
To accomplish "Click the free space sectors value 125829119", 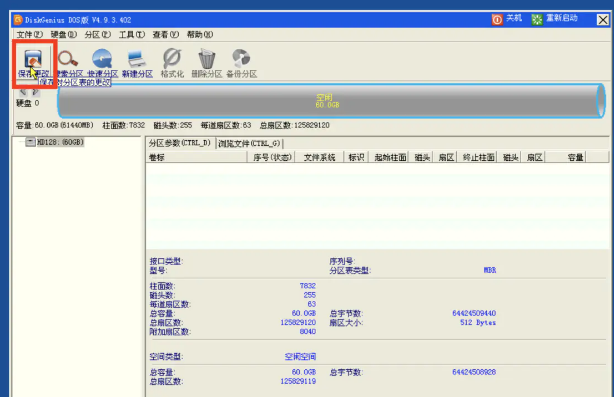I will coord(298,381).
